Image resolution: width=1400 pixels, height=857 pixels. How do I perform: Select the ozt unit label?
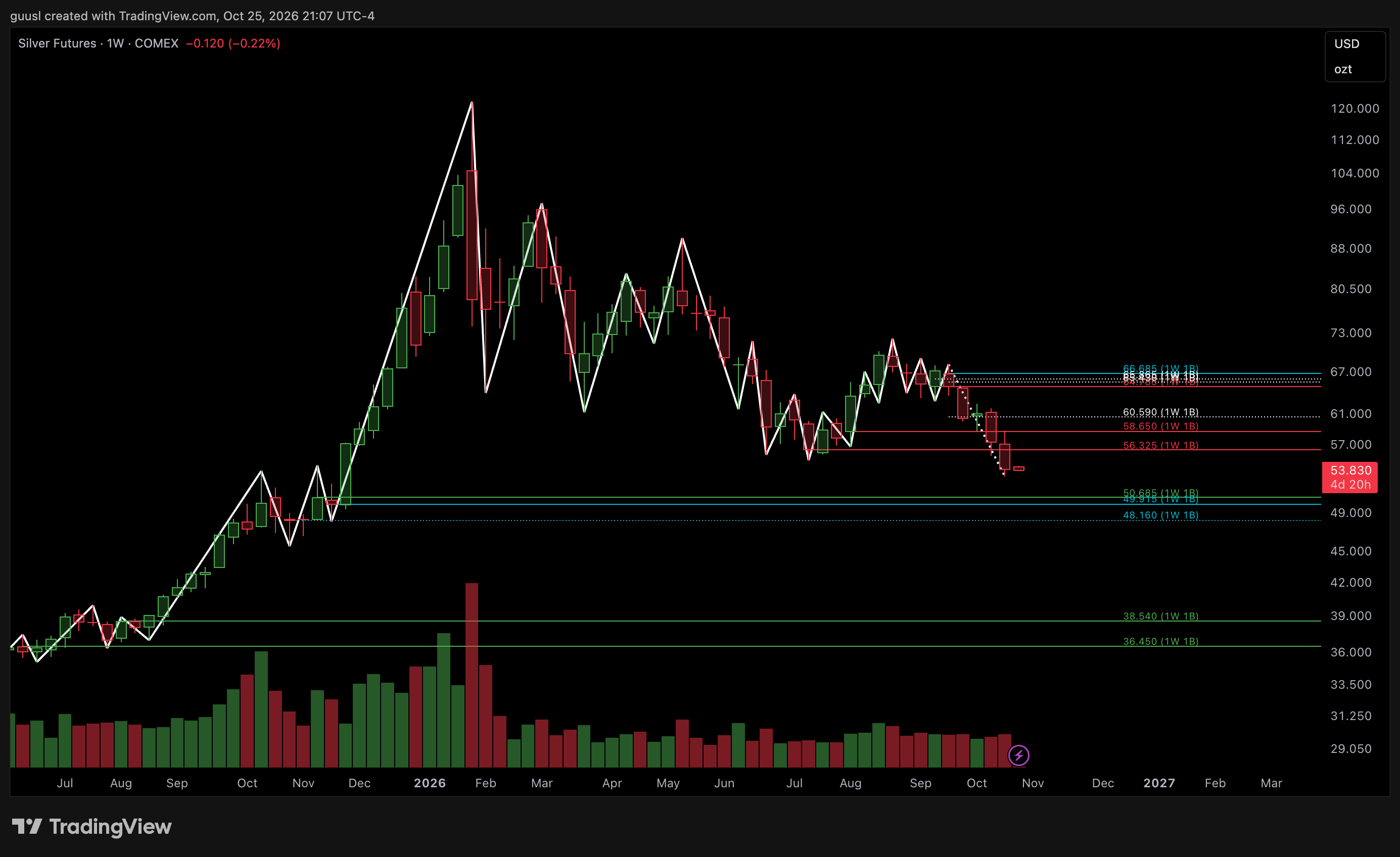(x=1342, y=69)
